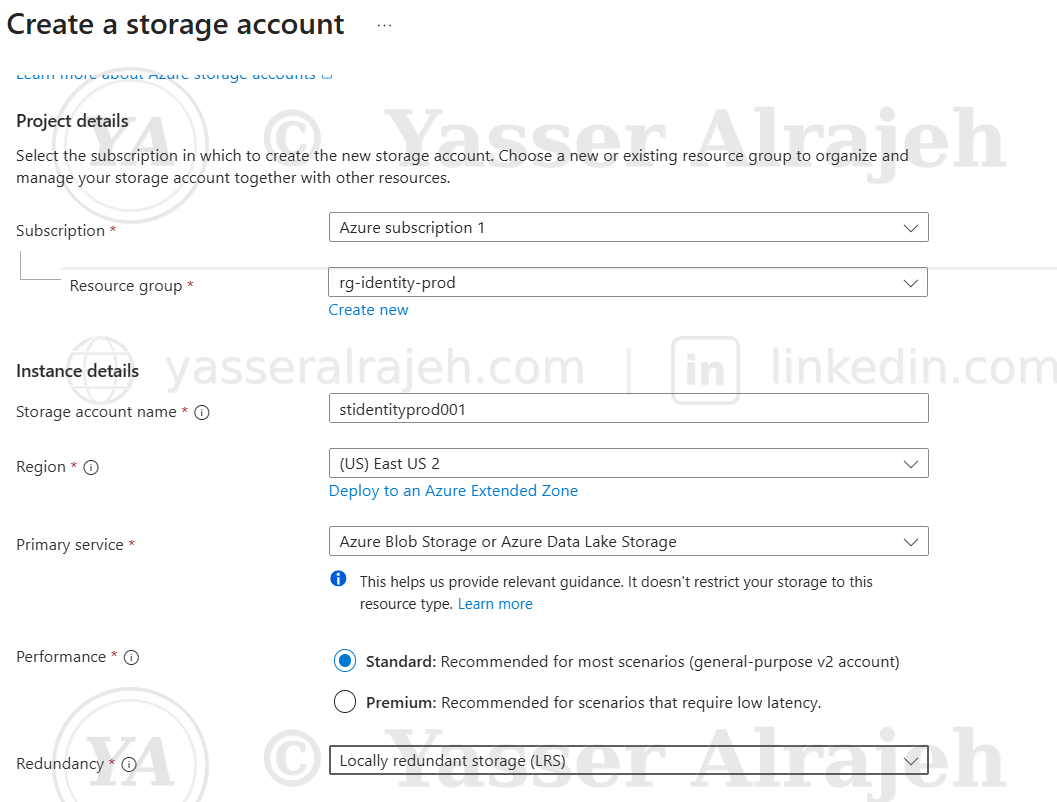
Task: Click the Create new resource group link
Action: [368, 310]
